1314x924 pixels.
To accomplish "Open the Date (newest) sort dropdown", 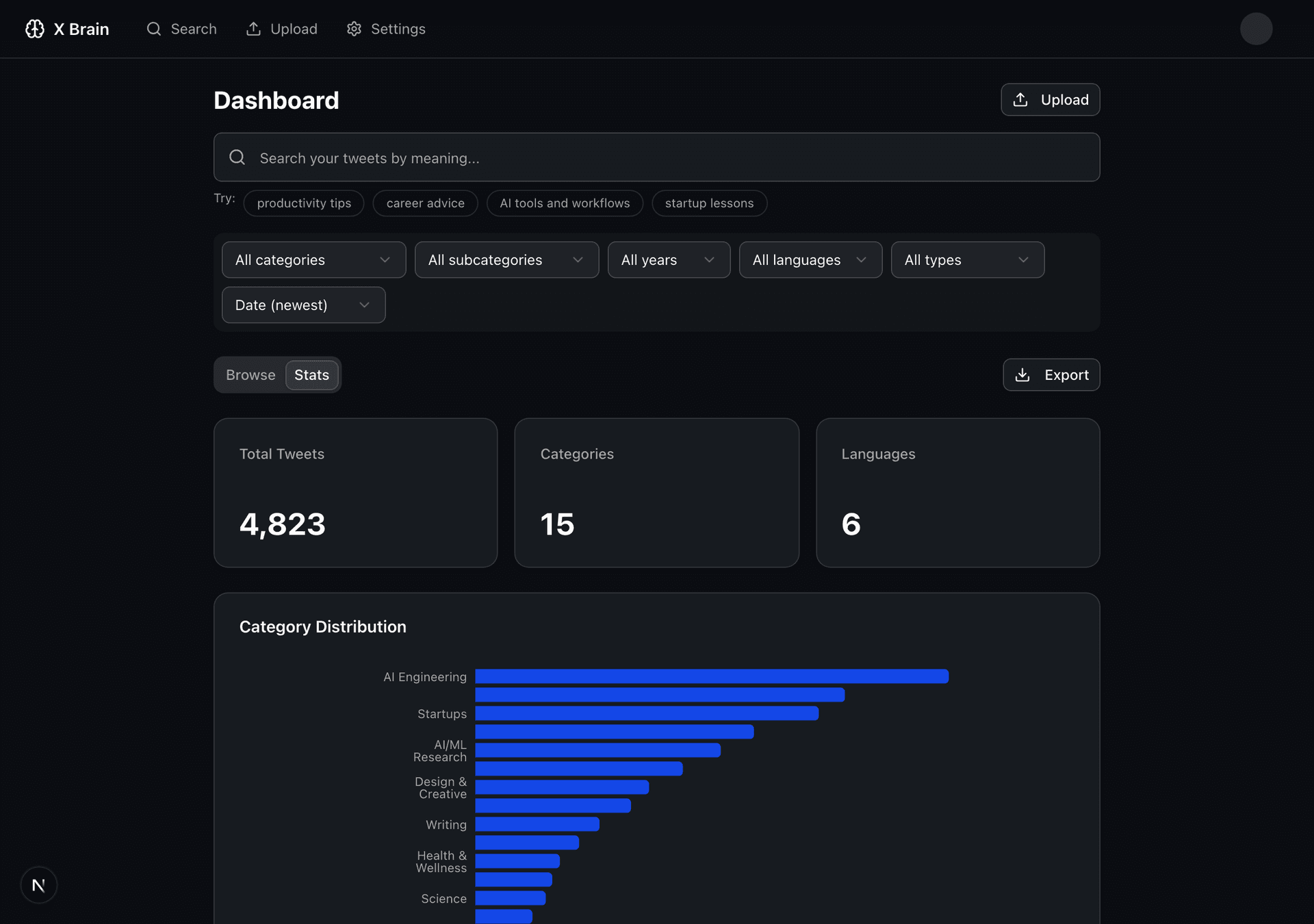I will pos(302,305).
